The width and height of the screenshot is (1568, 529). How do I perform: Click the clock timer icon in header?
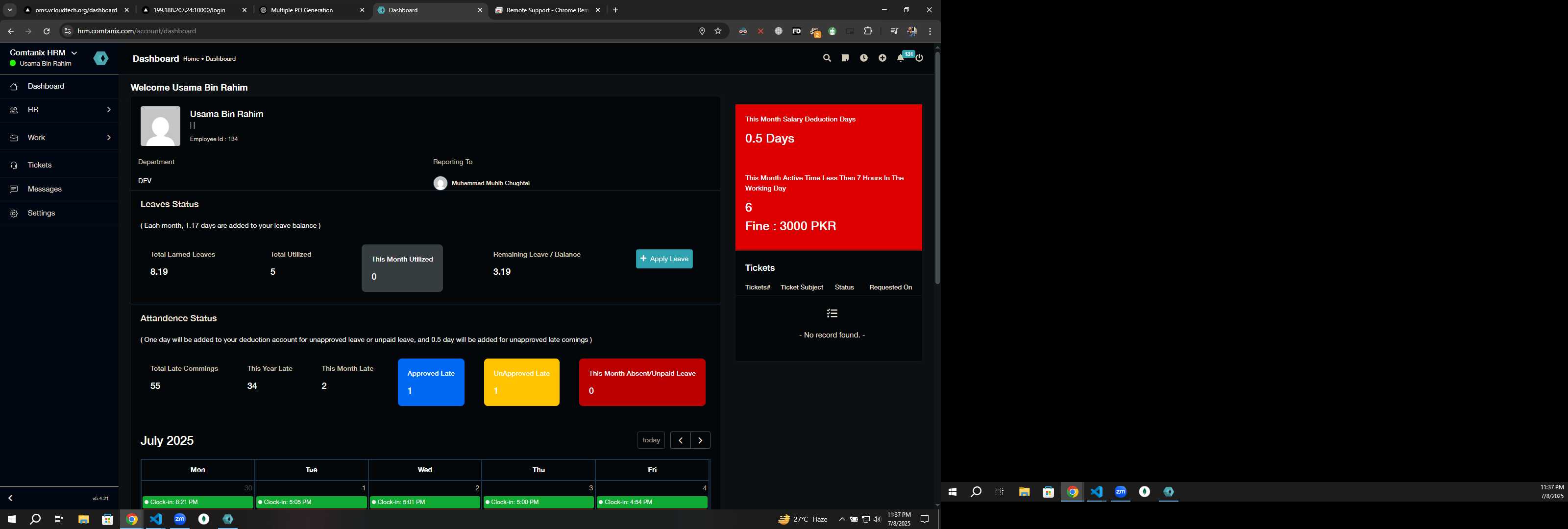click(x=864, y=58)
